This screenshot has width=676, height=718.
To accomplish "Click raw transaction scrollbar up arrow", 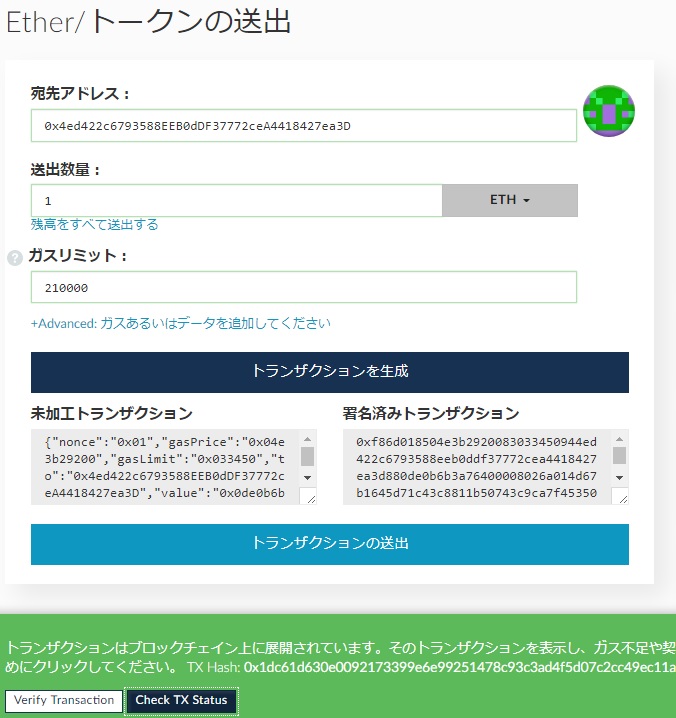I will pos(307,439).
